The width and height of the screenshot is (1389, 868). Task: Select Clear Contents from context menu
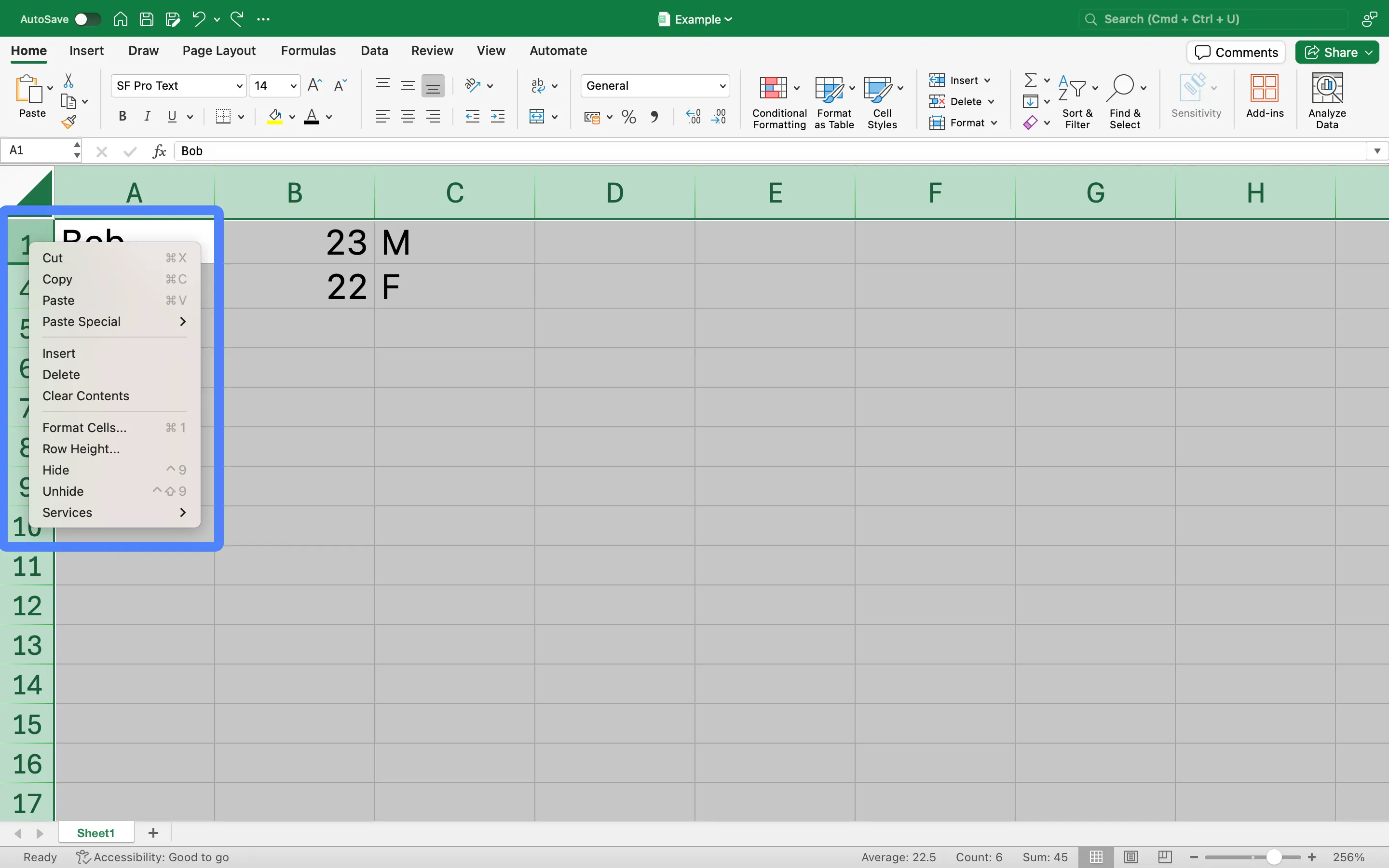click(86, 396)
